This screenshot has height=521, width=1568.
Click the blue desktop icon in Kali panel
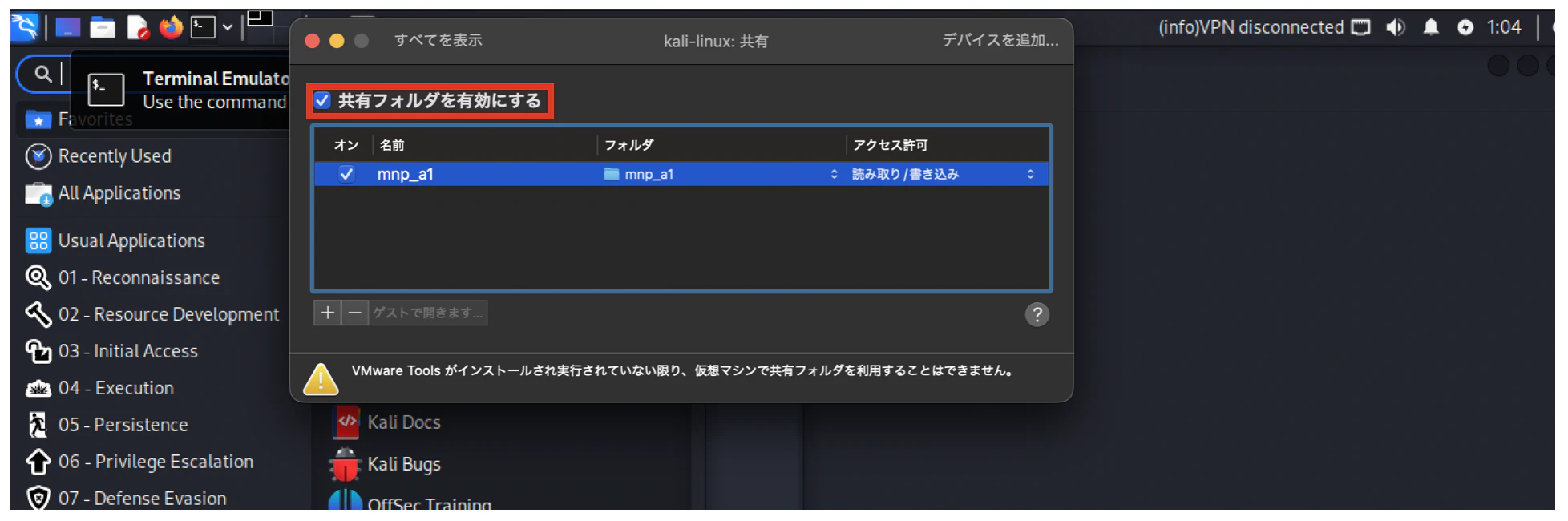pos(67,28)
